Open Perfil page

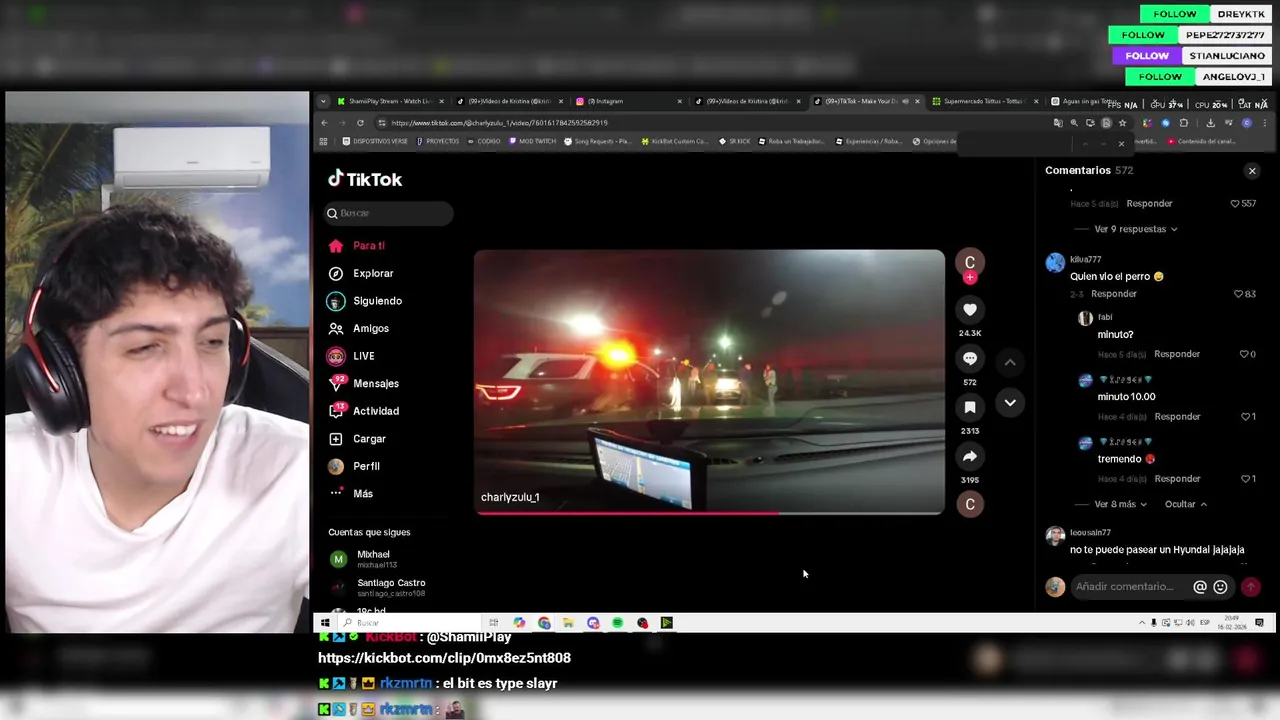[x=354, y=466]
